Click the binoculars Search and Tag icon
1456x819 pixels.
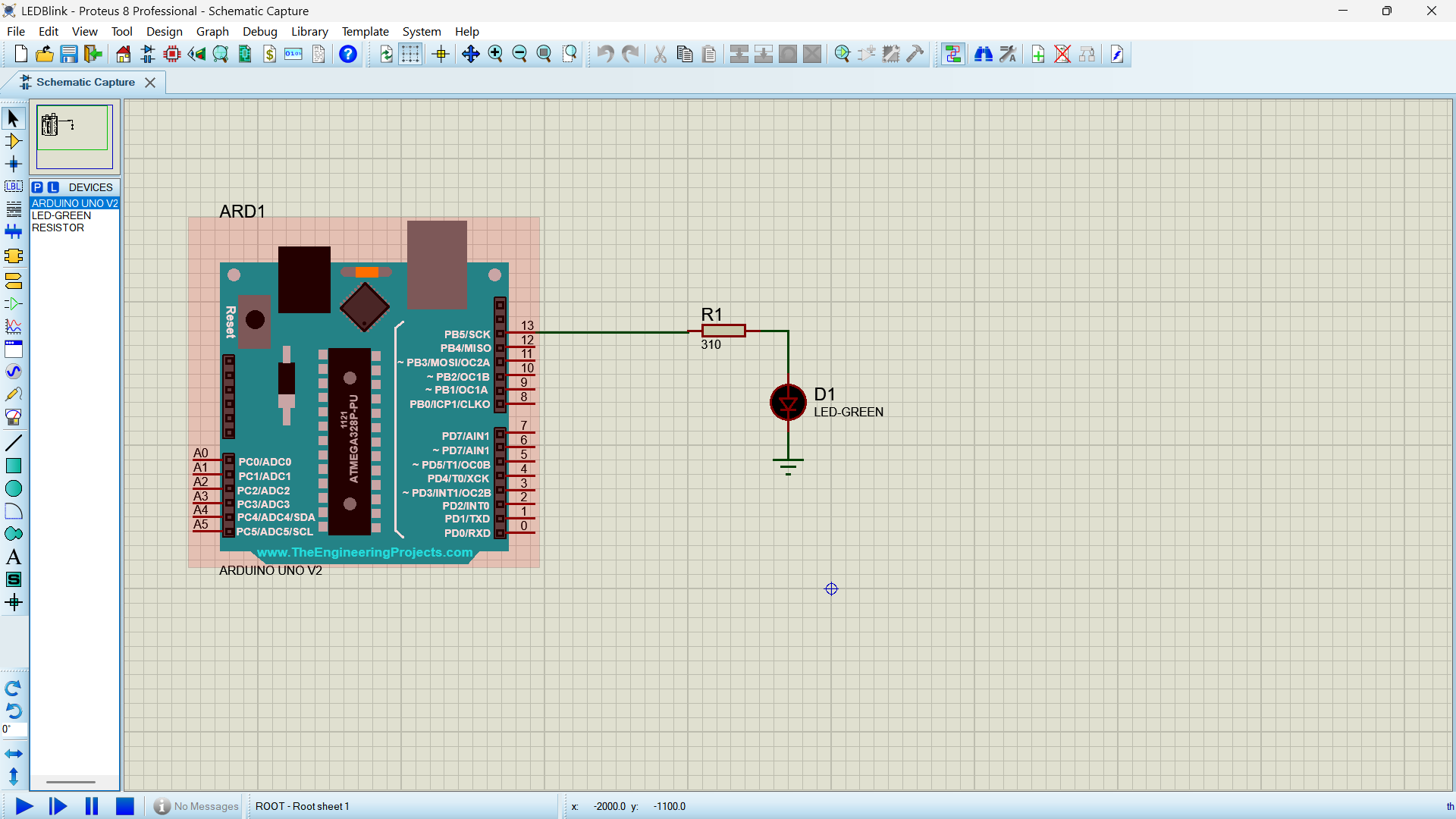[984, 54]
